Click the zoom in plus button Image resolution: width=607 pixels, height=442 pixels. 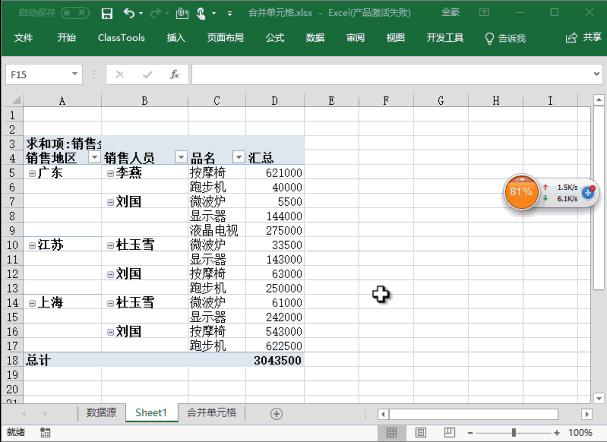click(557, 433)
